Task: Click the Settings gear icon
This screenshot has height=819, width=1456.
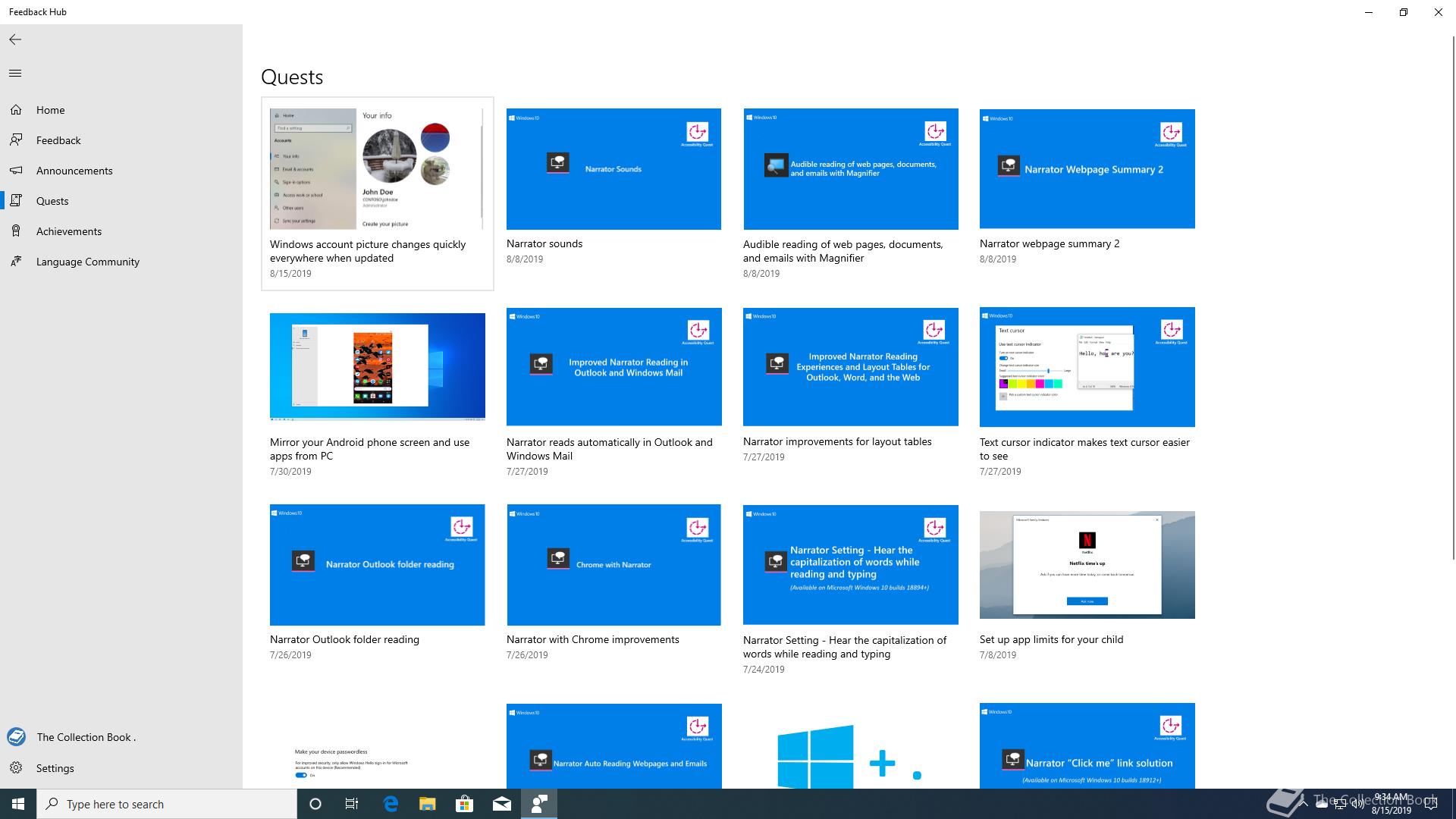Action: click(16, 768)
